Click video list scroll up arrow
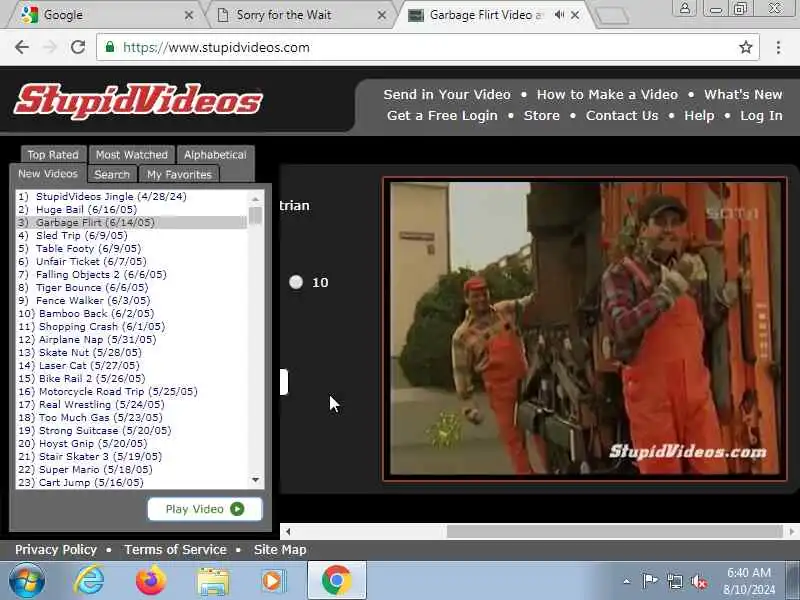Image resolution: width=800 pixels, height=600 pixels. click(x=256, y=198)
